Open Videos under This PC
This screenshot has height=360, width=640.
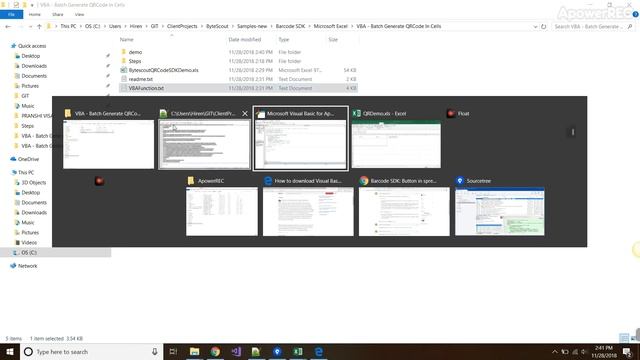(x=29, y=242)
